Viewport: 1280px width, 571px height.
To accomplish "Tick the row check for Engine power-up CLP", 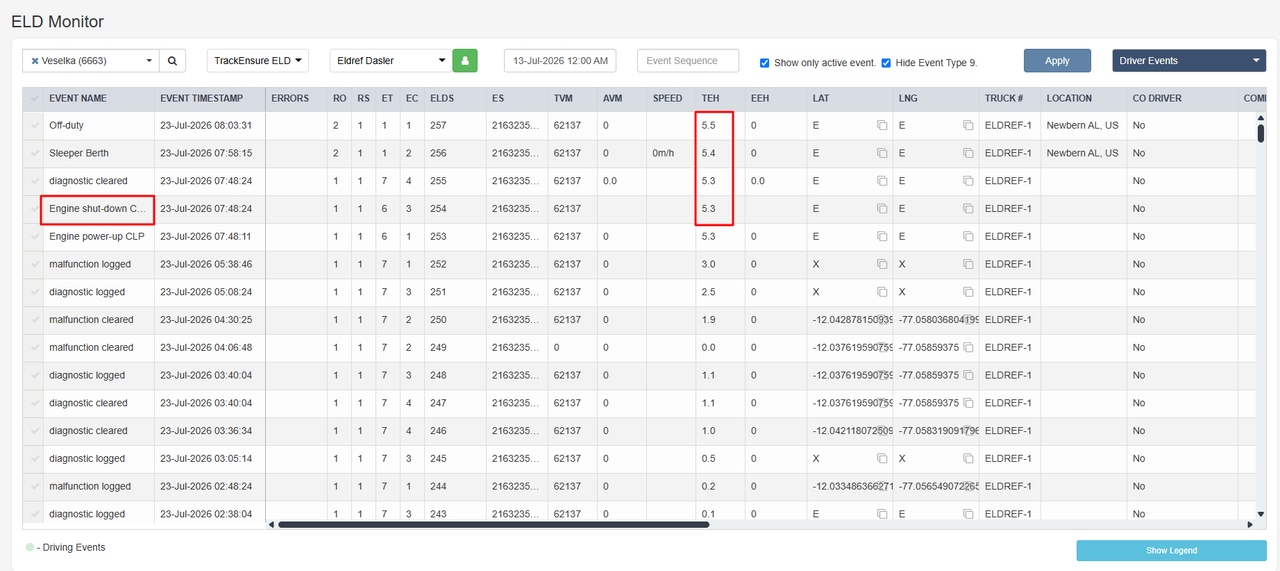I will coord(35,237).
